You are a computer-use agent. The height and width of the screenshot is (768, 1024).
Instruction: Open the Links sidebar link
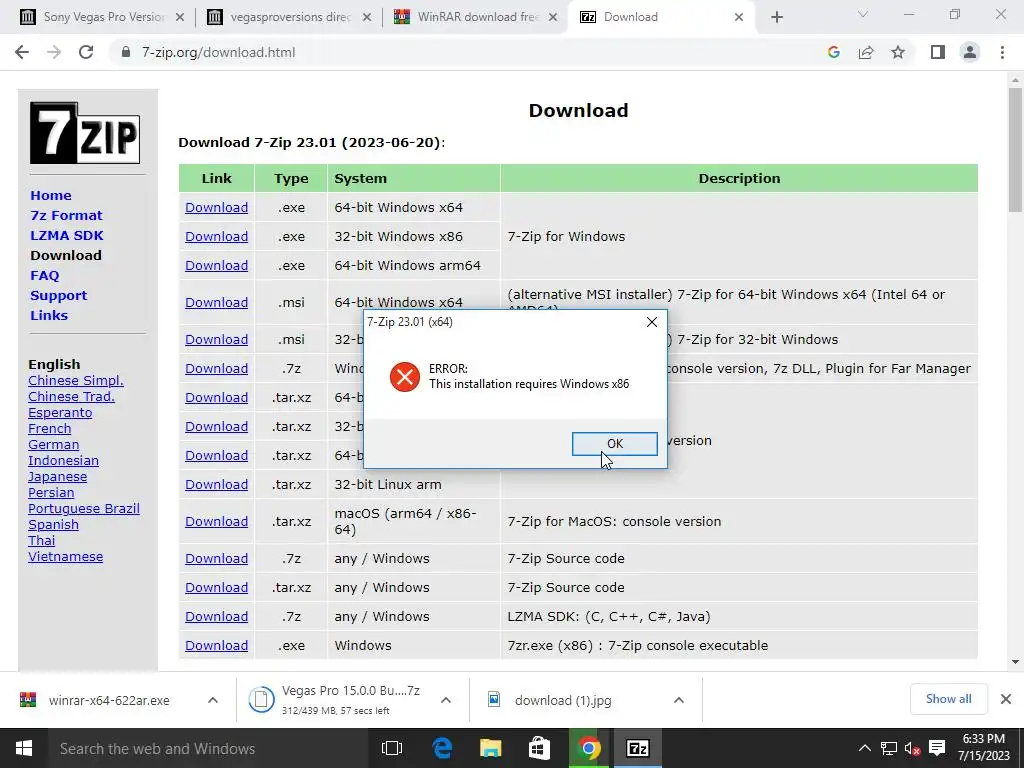(49, 315)
